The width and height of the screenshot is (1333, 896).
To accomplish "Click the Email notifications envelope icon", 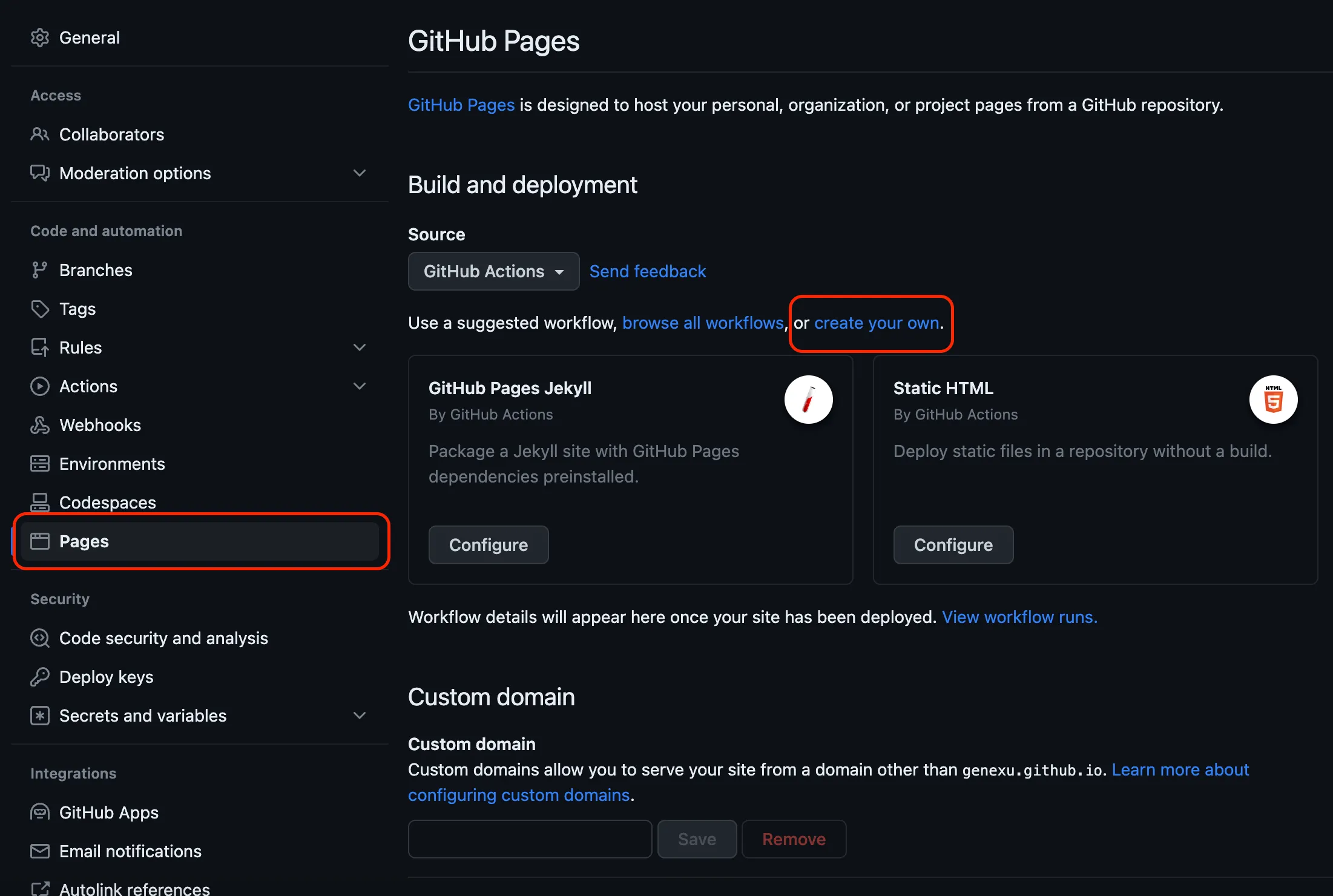I will coord(40,851).
